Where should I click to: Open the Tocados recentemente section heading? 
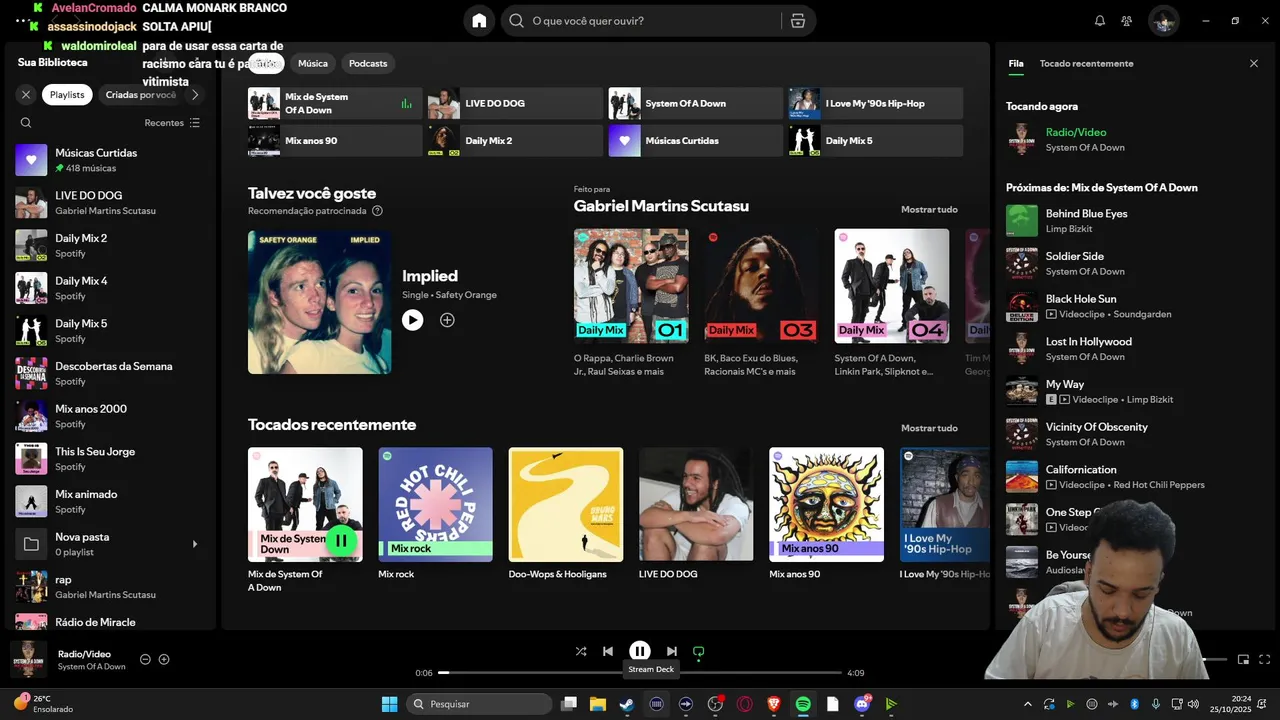point(332,425)
